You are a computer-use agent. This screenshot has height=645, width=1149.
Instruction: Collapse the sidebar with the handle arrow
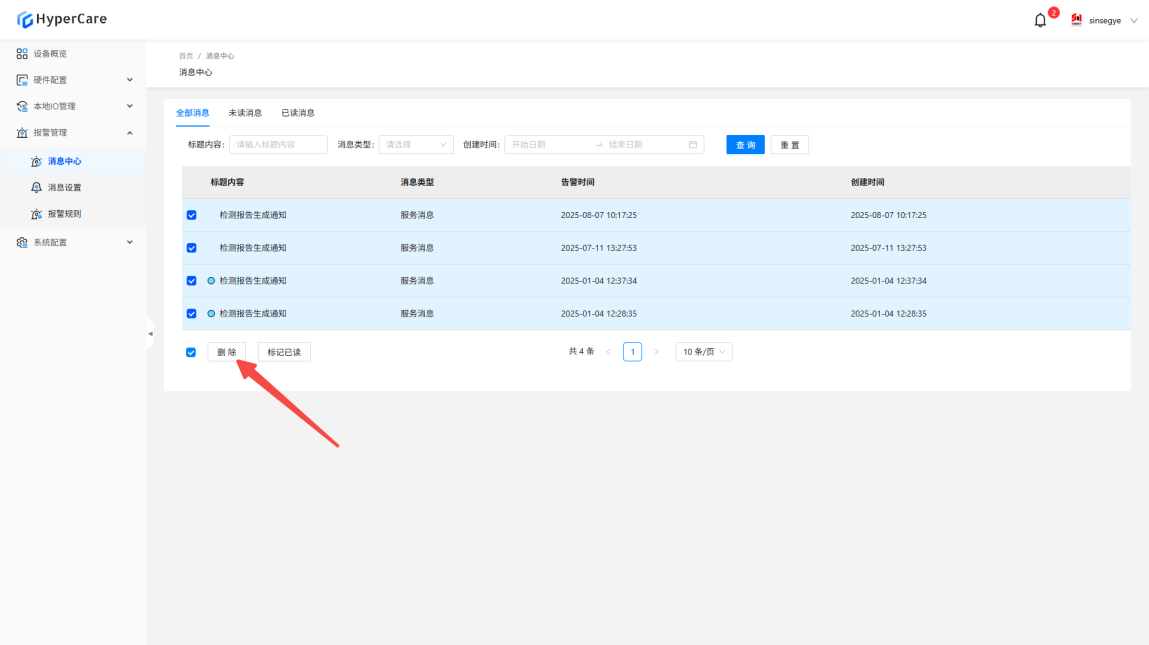pyautogui.click(x=150, y=333)
